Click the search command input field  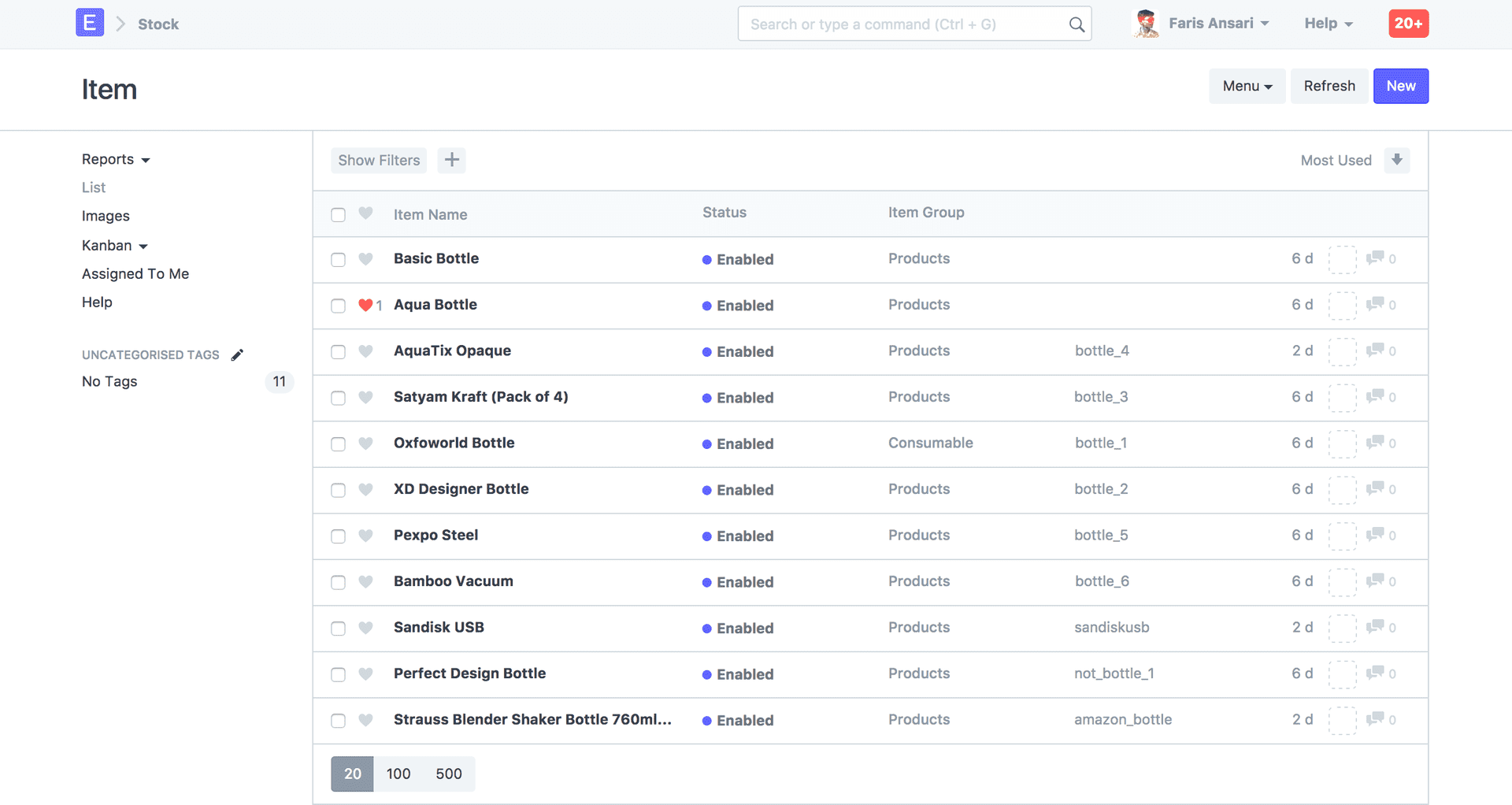tap(914, 24)
